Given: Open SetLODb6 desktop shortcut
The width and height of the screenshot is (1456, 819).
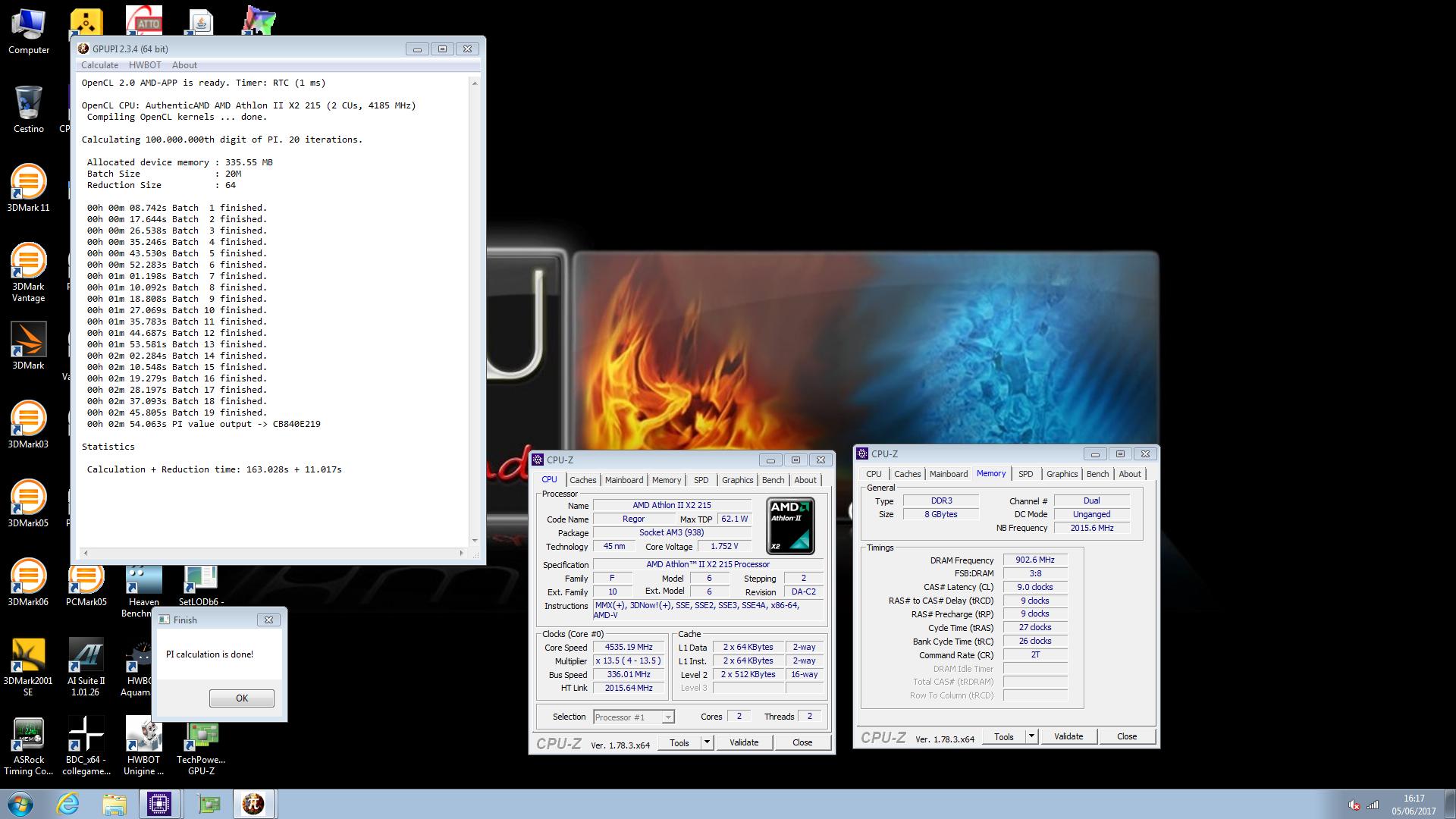Looking at the screenshot, I should tap(201, 585).
